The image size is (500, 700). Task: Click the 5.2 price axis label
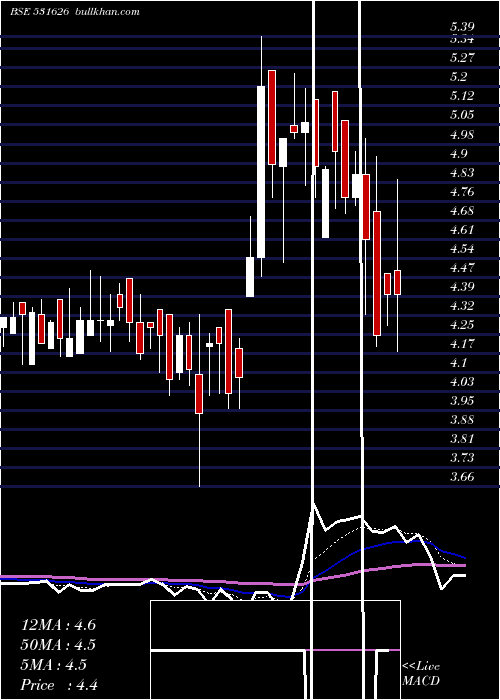459,77
